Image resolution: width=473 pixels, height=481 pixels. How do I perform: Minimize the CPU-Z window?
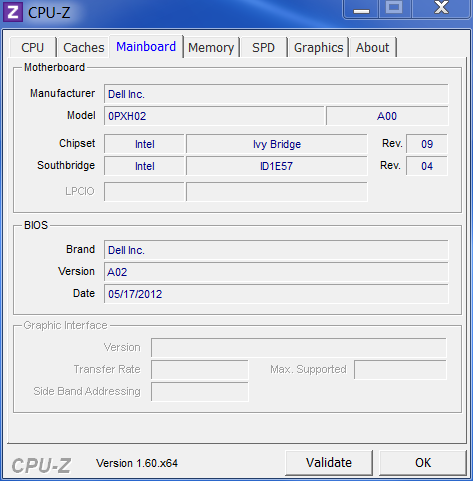click(x=361, y=9)
